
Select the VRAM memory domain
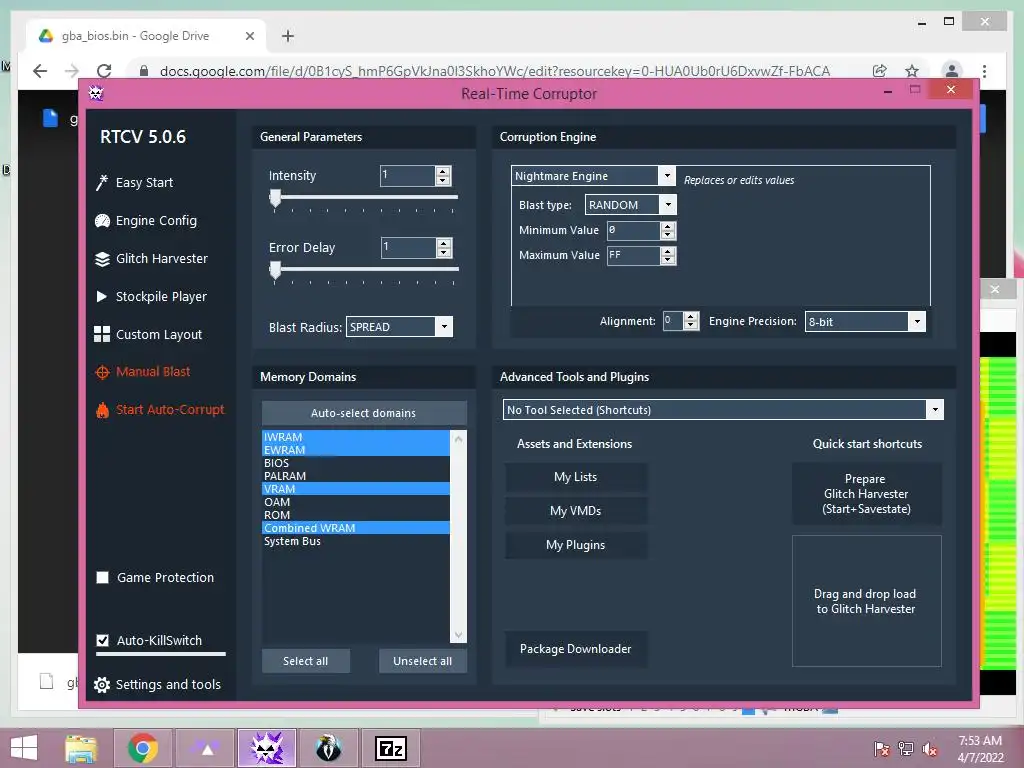(x=356, y=489)
